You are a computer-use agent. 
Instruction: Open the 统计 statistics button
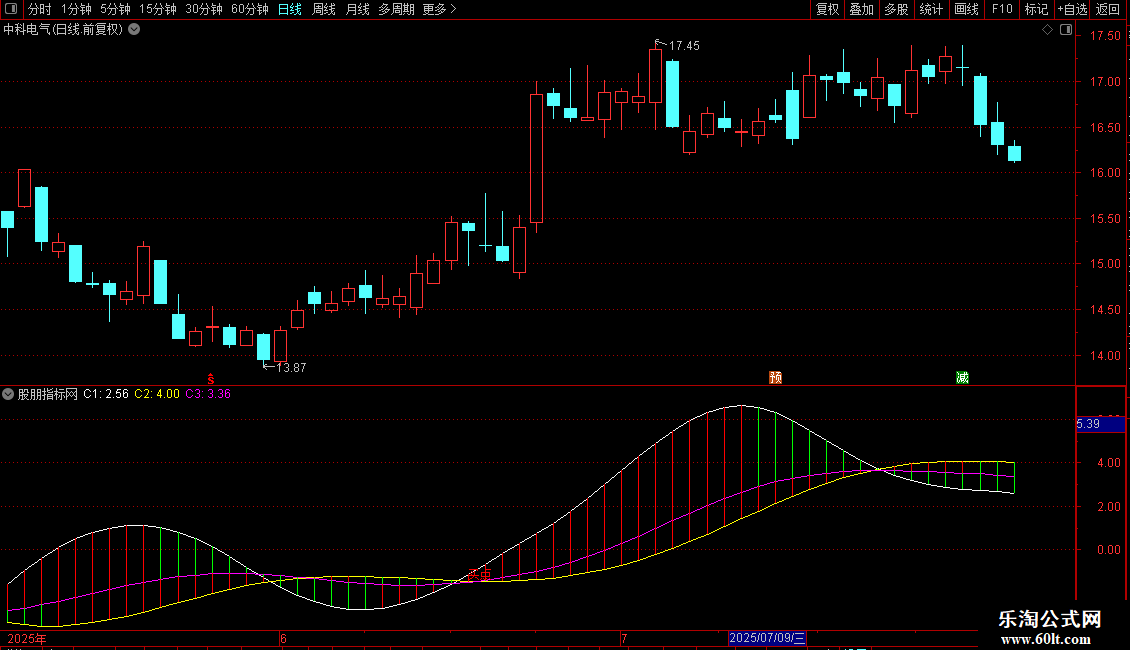(x=930, y=9)
